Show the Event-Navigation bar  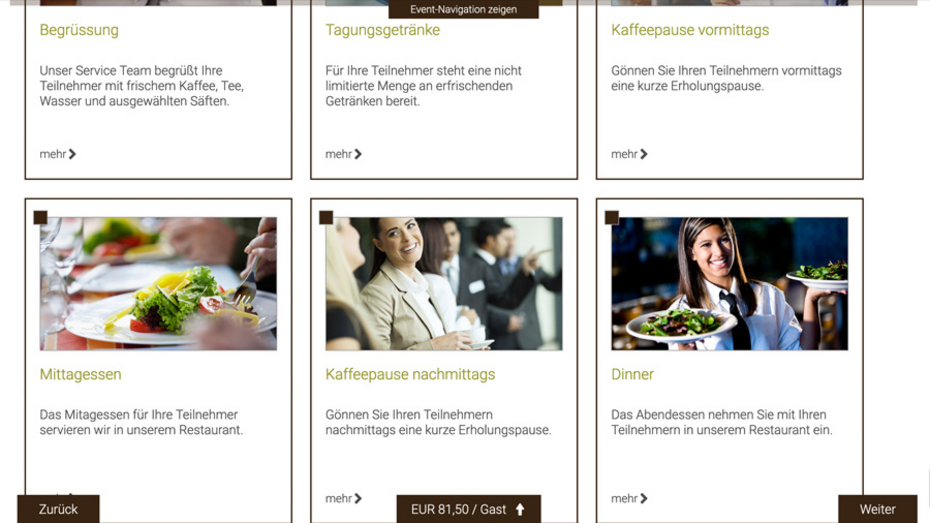point(463,9)
